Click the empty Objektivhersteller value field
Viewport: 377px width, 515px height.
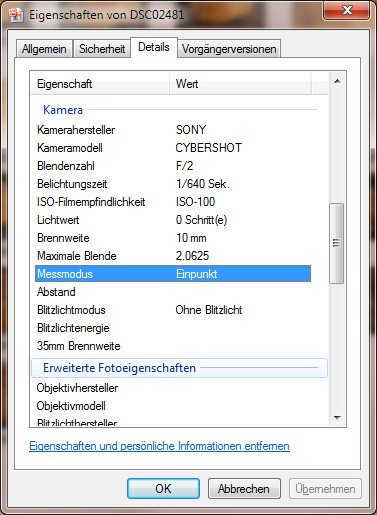click(x=243, y=388)
